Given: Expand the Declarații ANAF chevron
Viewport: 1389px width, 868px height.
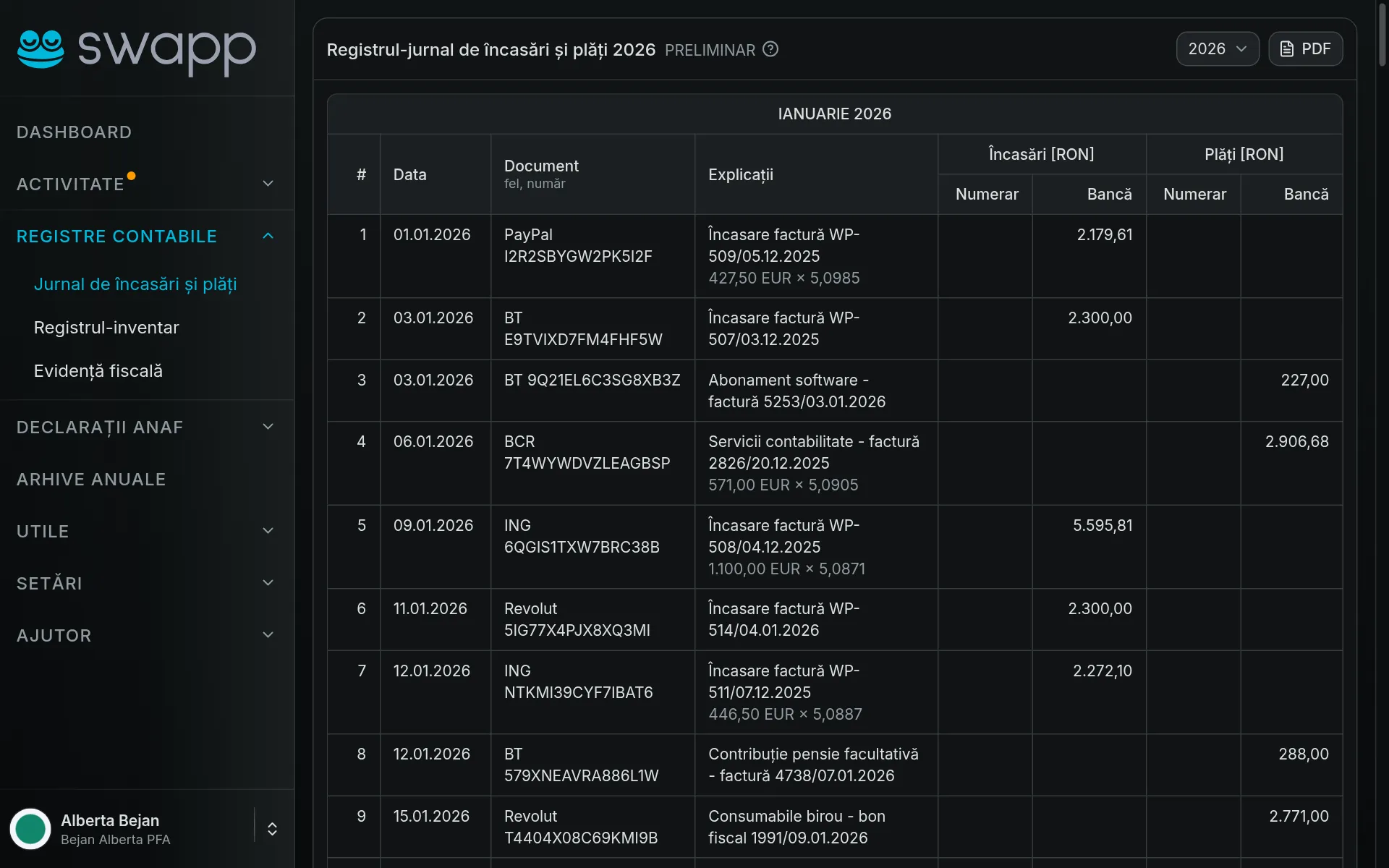Looking at the screenshot, I should click(268, 427).
